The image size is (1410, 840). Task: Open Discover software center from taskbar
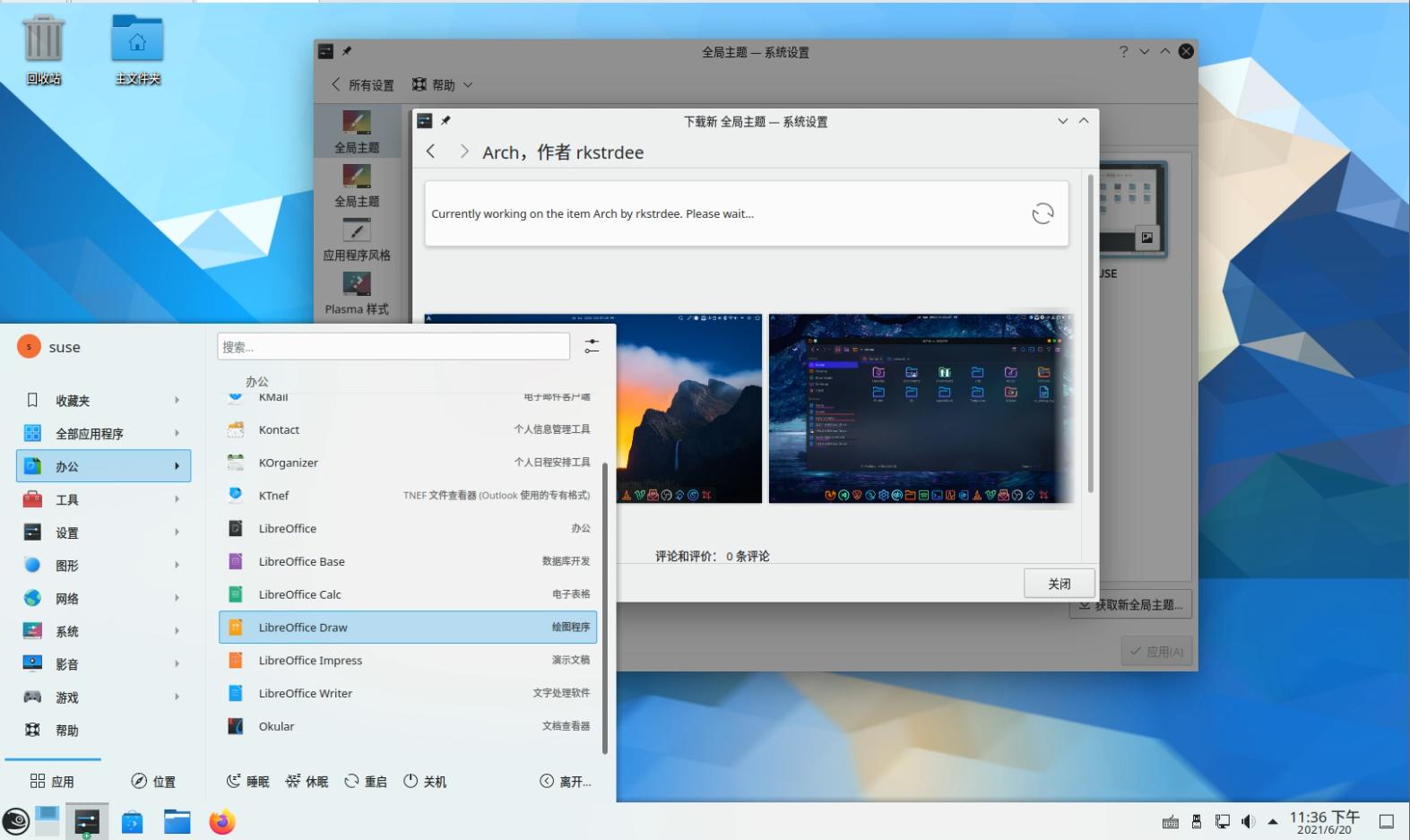(x=133, y=821)
